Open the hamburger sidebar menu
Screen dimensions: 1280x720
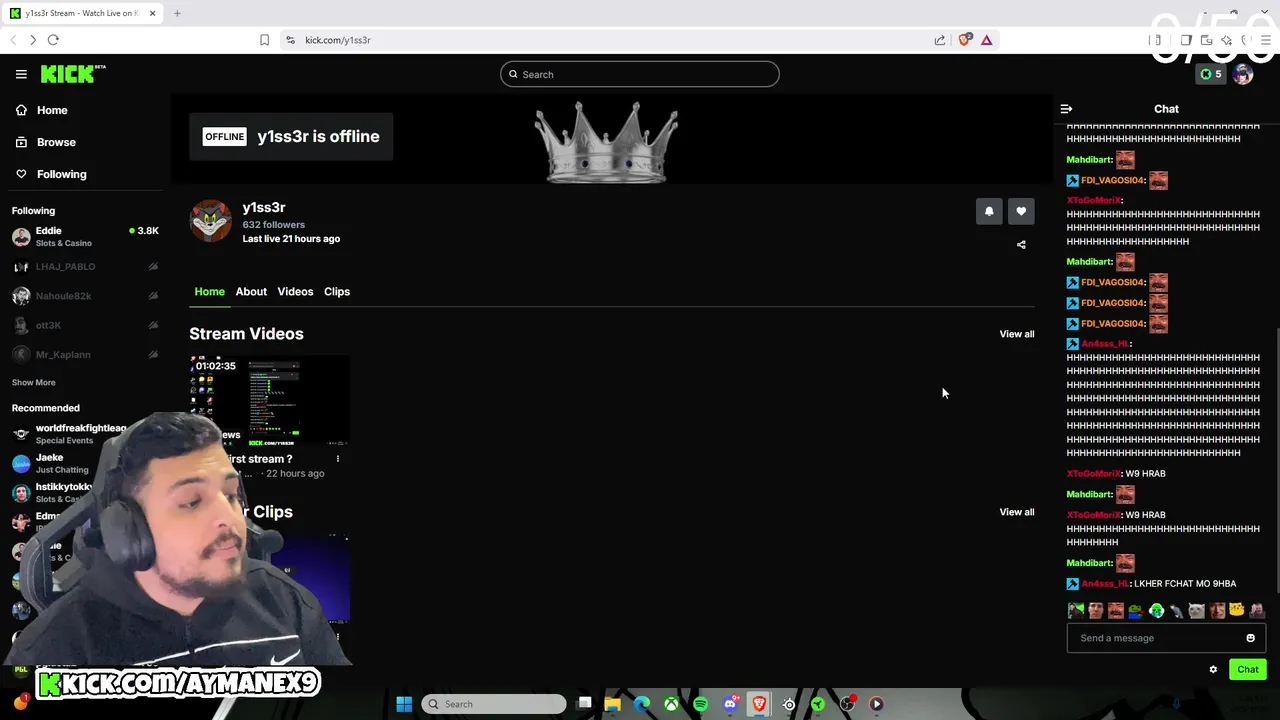21,74
